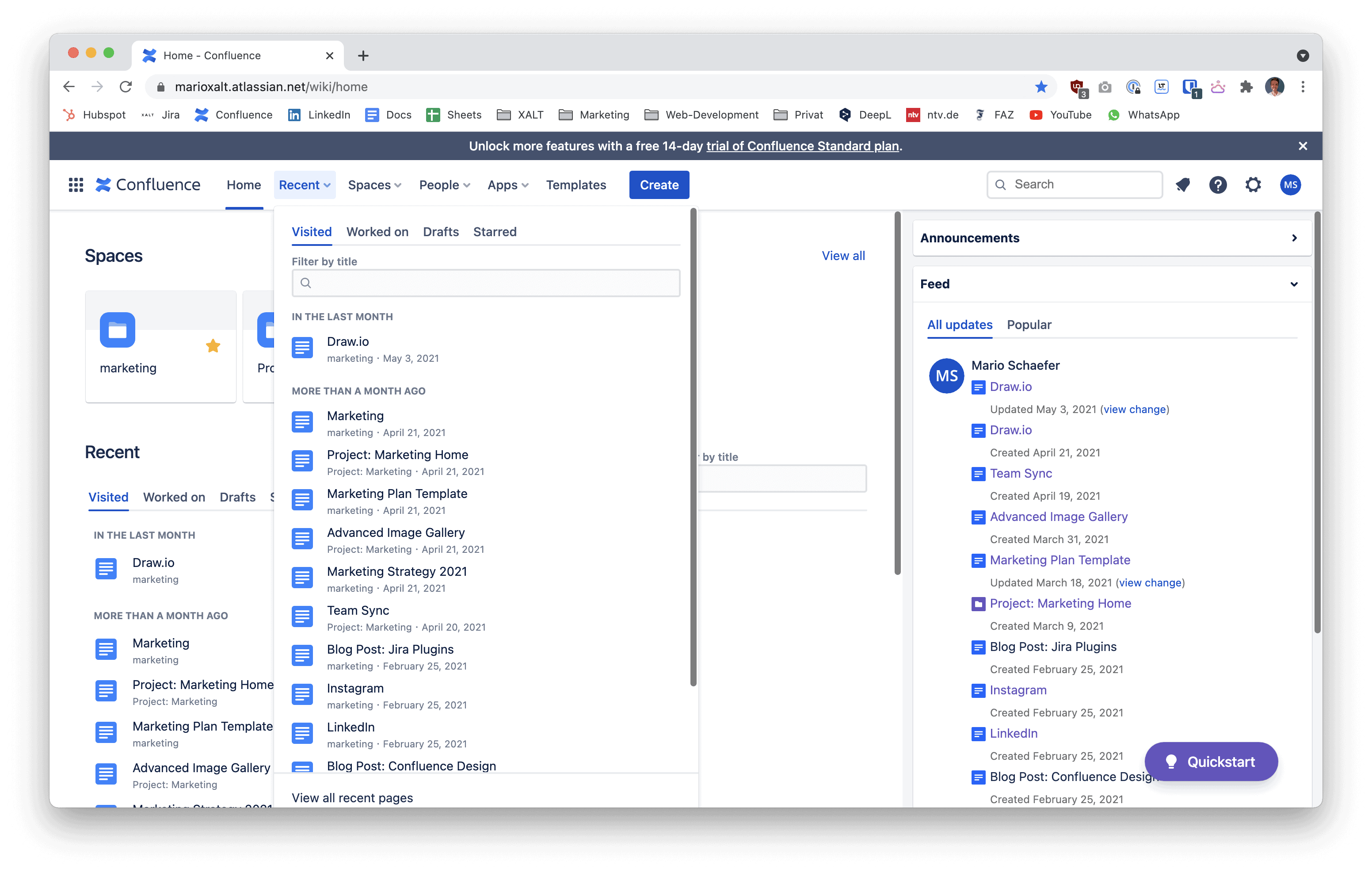Click the lightbulb Quickstart button
This screenshot has width=1372, height=873.
pos(1211,761)
